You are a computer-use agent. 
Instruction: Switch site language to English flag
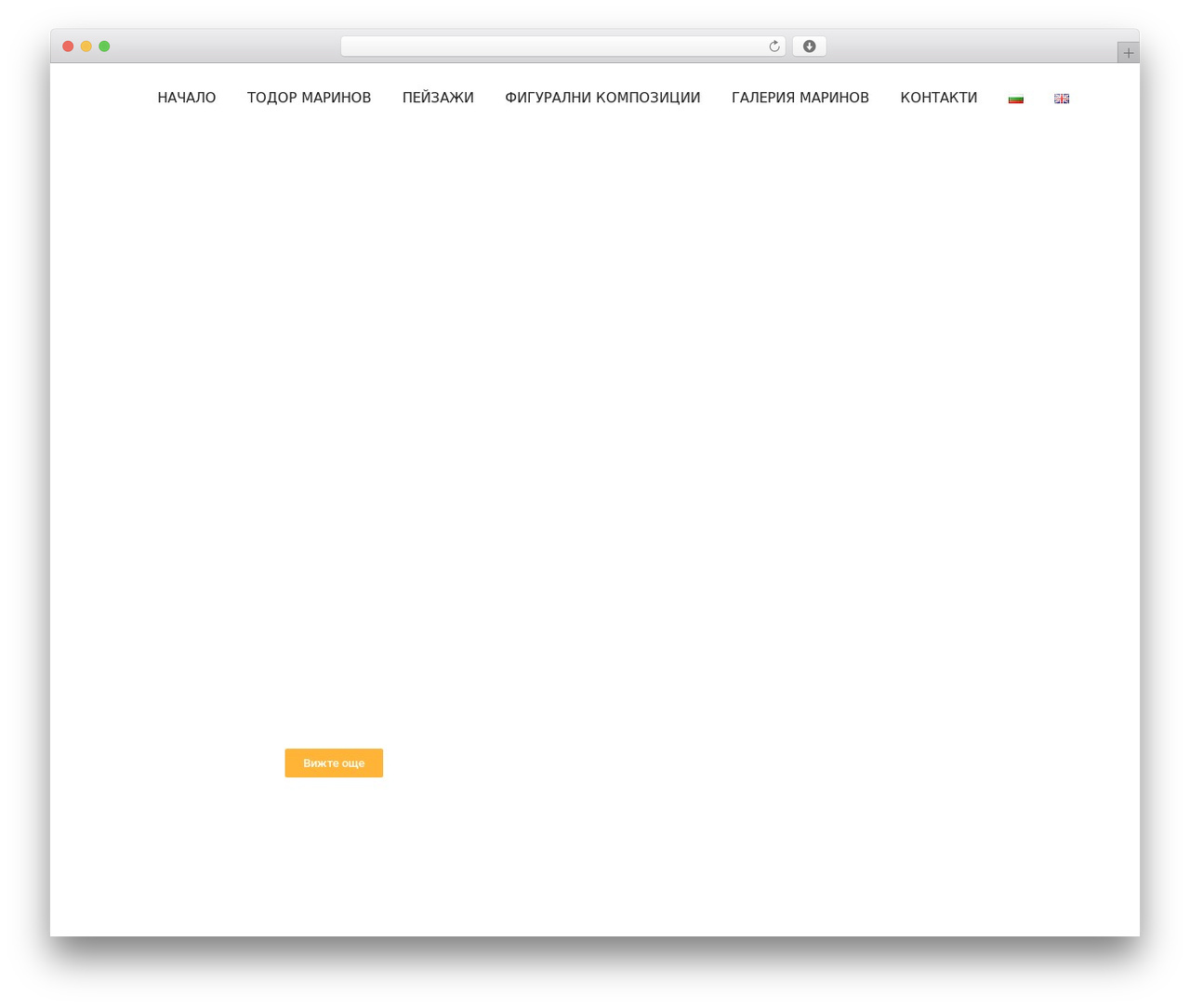pyautogui.click(x=1062, y=99)
